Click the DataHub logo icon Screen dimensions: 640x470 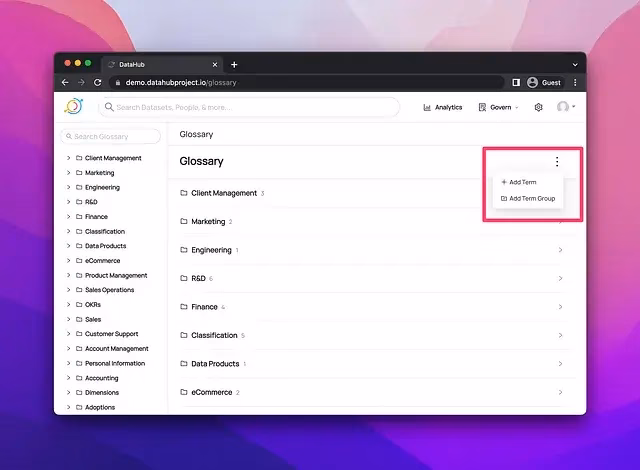click(73, 107)
